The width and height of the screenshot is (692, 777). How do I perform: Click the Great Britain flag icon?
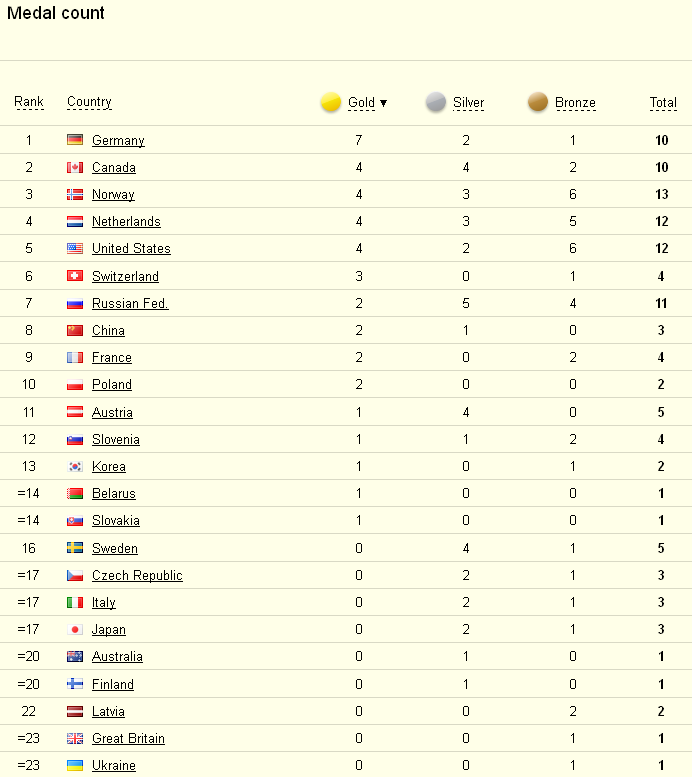75,738
